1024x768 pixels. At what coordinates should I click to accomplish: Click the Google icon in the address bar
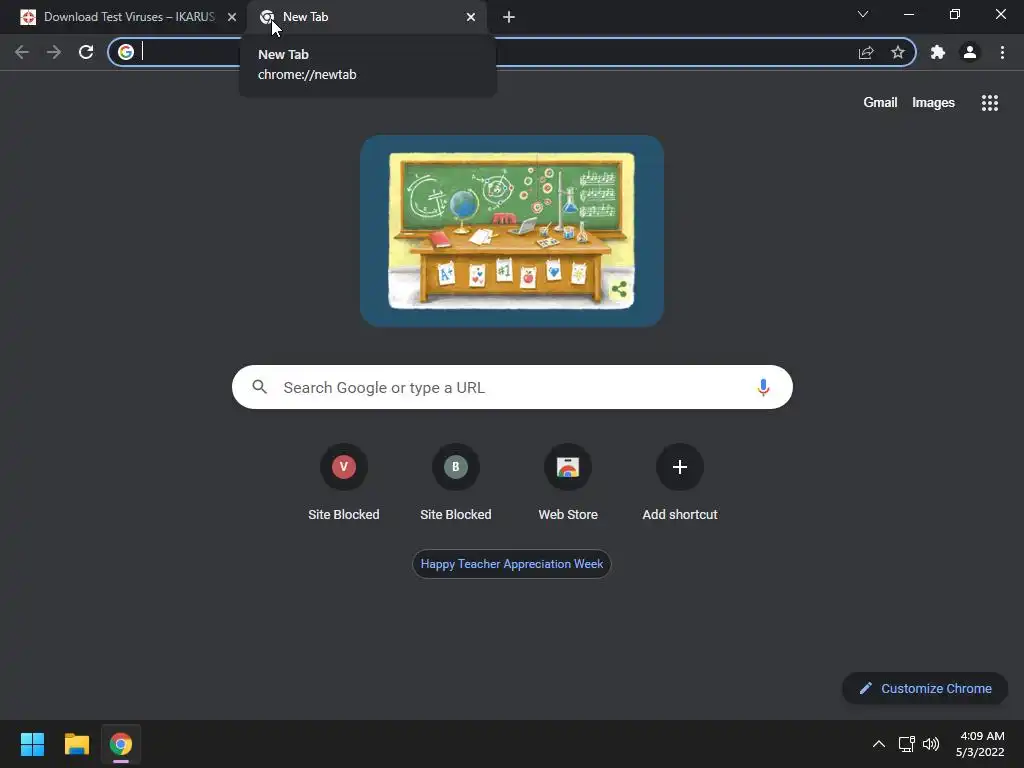[126, 52]
